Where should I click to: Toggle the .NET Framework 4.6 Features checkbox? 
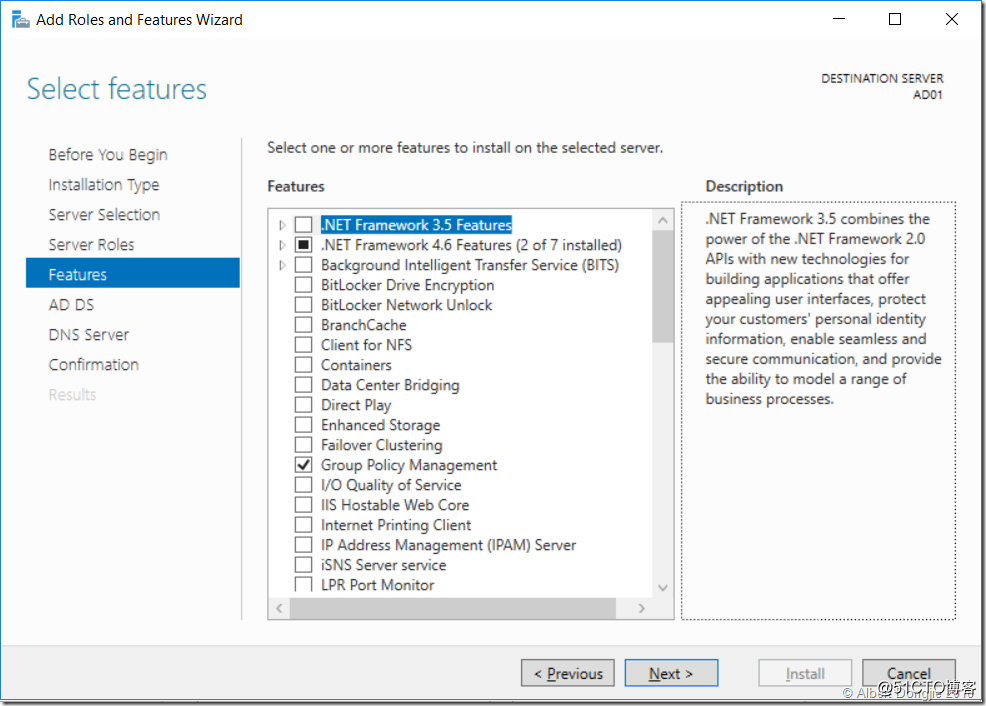[x=303, y=245]
